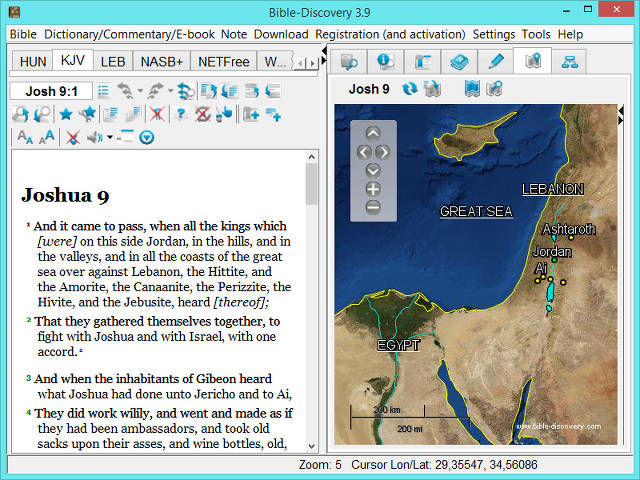Click the verse list icon next to Josh 9:1

pos(104,91)
